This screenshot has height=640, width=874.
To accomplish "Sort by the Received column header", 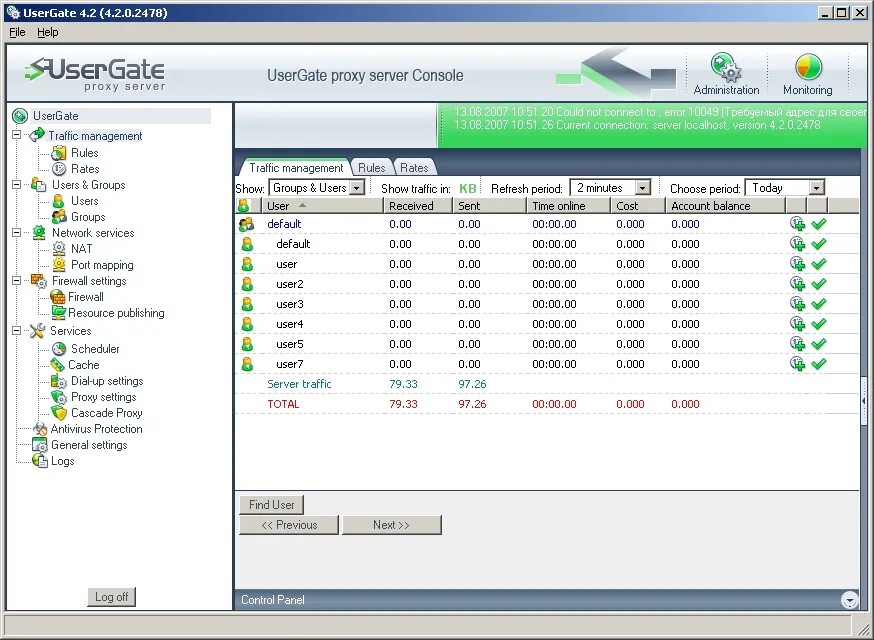I will pyautogui.click(x=417, y=206).
